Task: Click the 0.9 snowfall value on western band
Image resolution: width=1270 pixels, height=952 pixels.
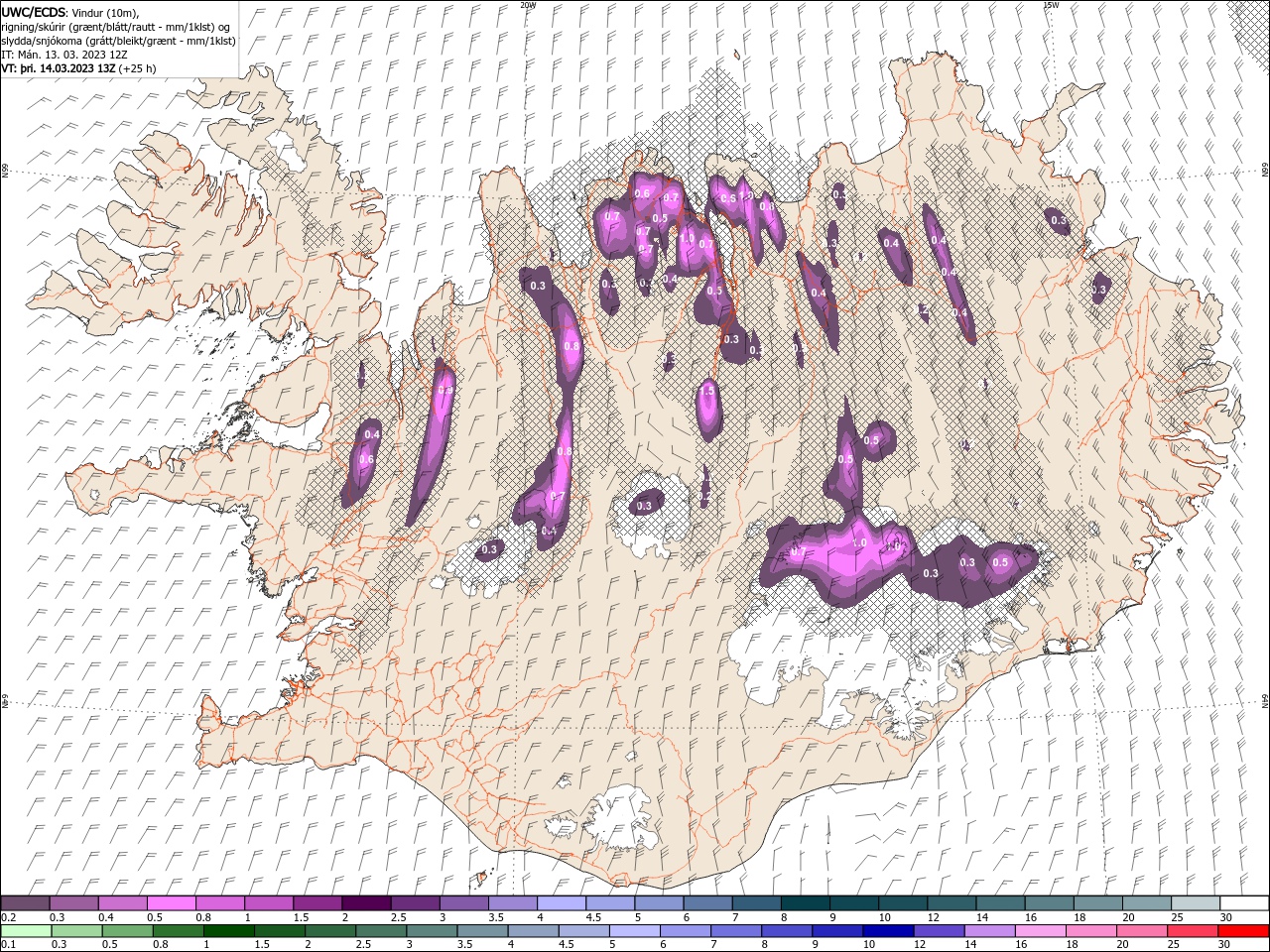Action: click(x=444, y=390)
